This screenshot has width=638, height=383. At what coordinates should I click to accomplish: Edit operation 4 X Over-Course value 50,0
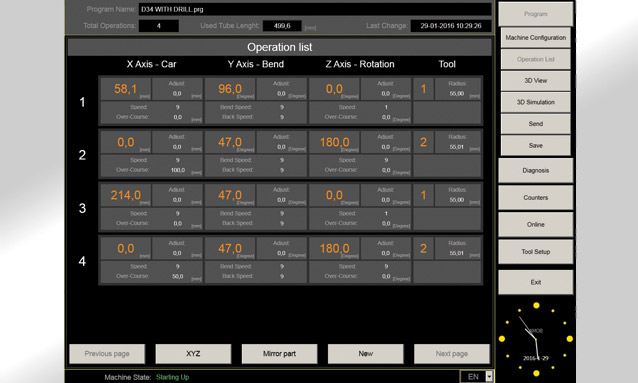pos(178,276)
